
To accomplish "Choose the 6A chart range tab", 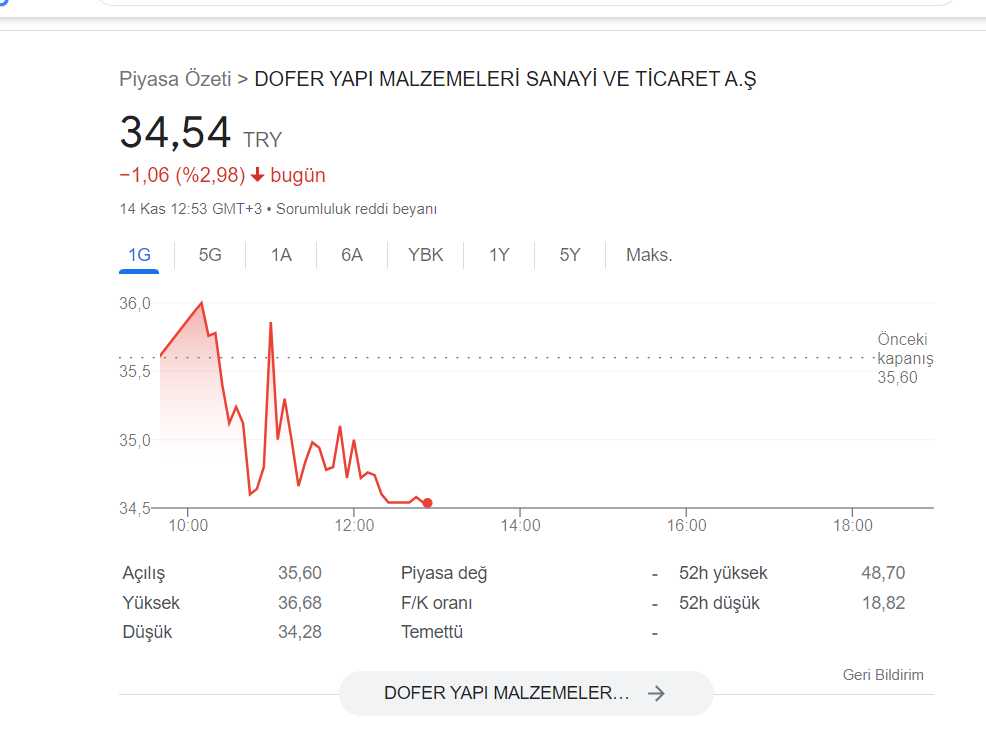I will [x=352, y=255].
